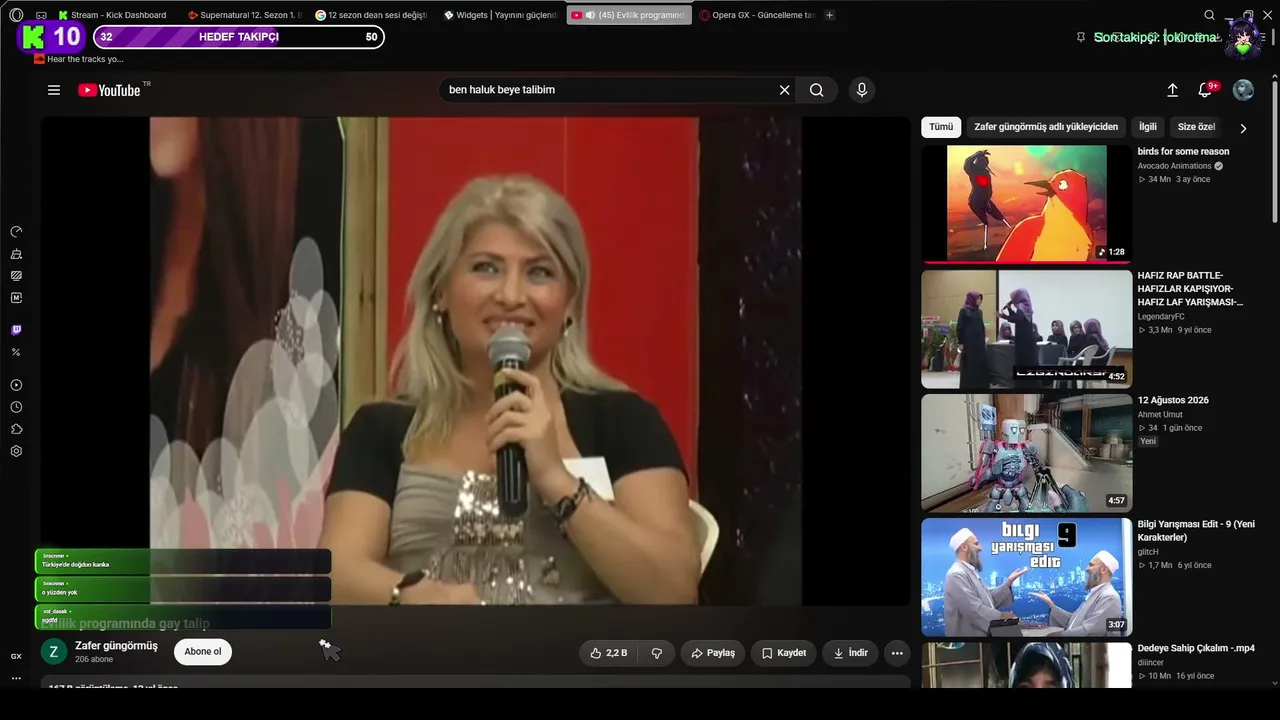Open Extensions puzzle icon in sidebar
The width and height of the screenshot is (1280, 720).
16,429
